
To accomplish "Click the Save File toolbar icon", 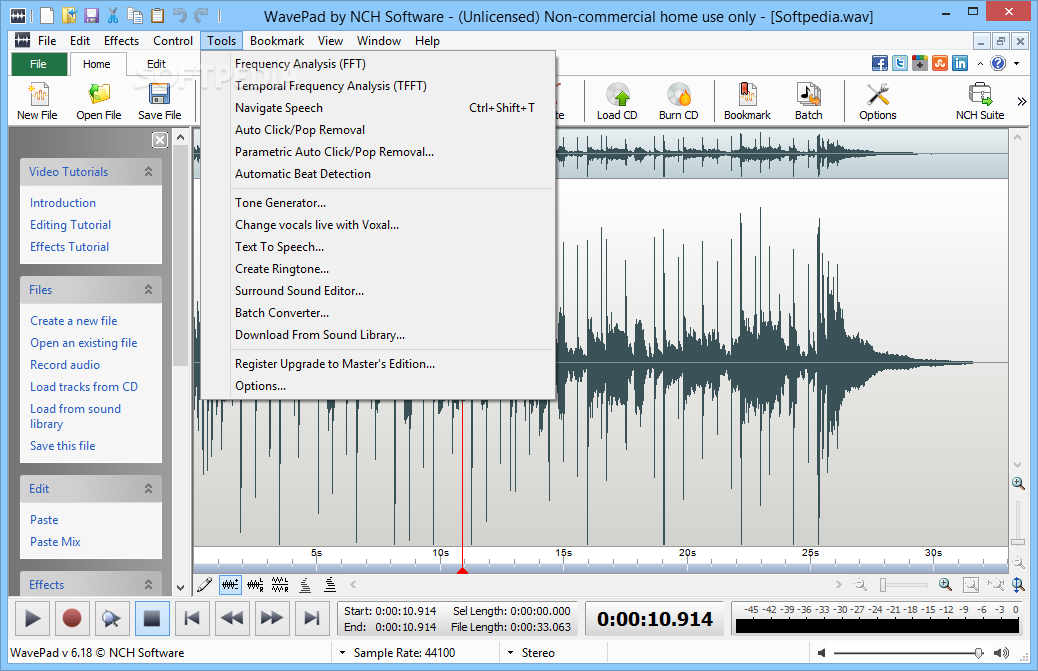I will pos(160,101).
